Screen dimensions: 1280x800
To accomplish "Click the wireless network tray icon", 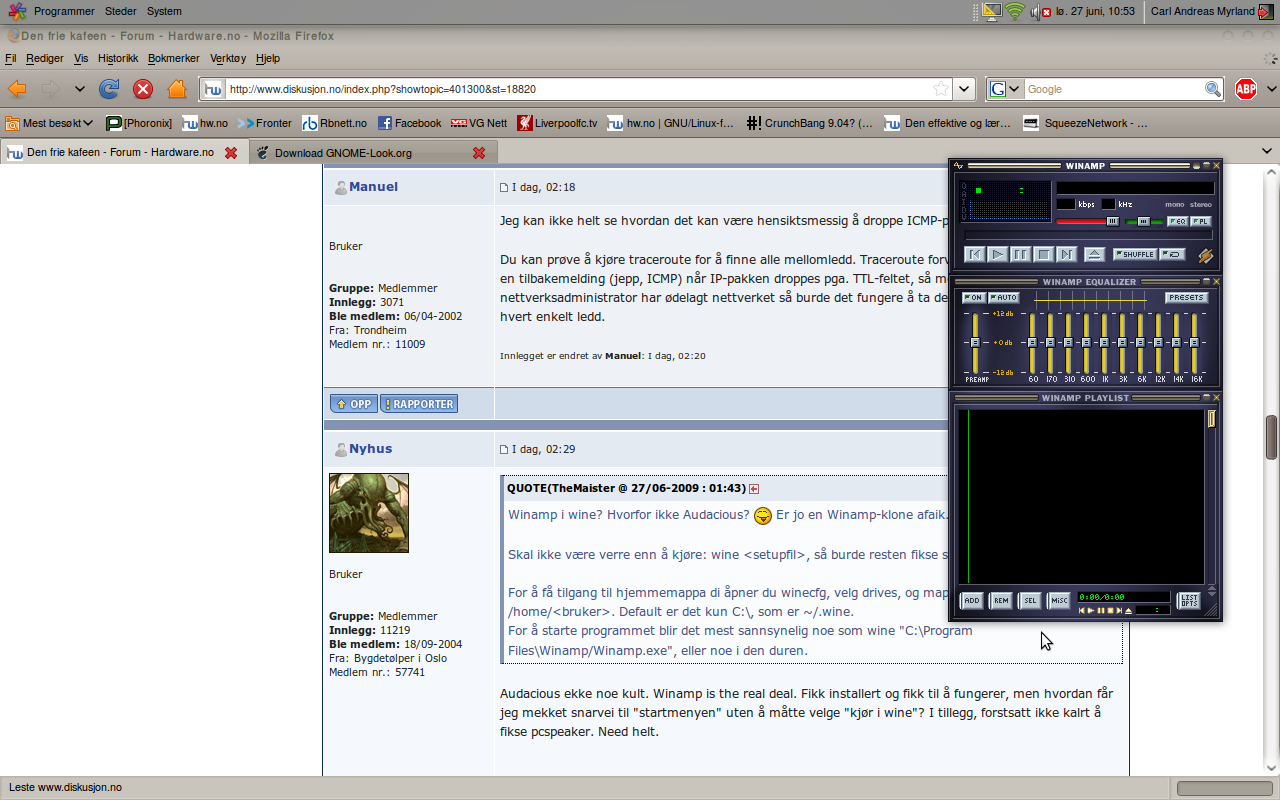I will (x=1015, y=11).
